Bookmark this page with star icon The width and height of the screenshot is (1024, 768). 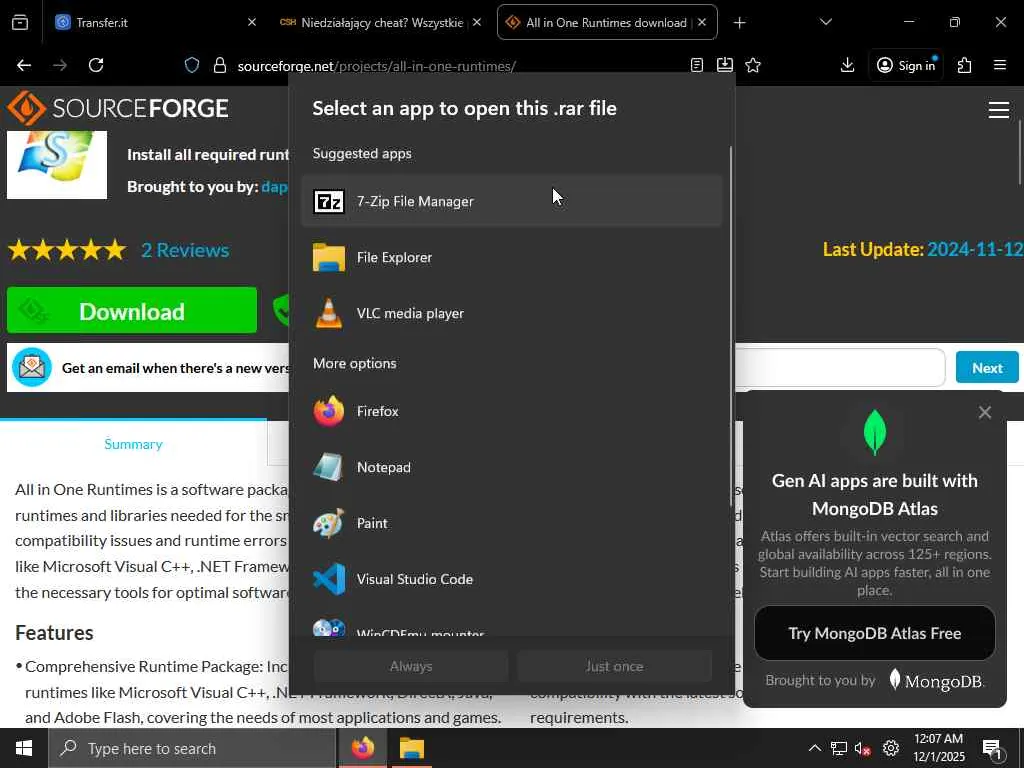(753, 65)
